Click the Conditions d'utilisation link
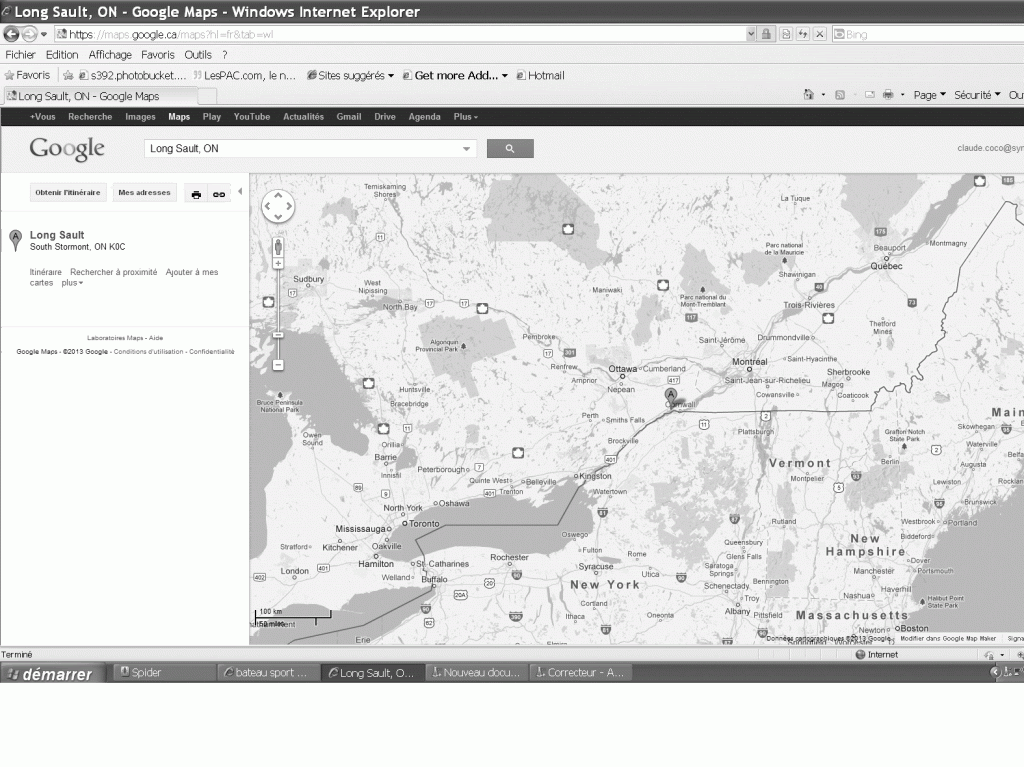 pyautogui.click(x=149, y=351)
